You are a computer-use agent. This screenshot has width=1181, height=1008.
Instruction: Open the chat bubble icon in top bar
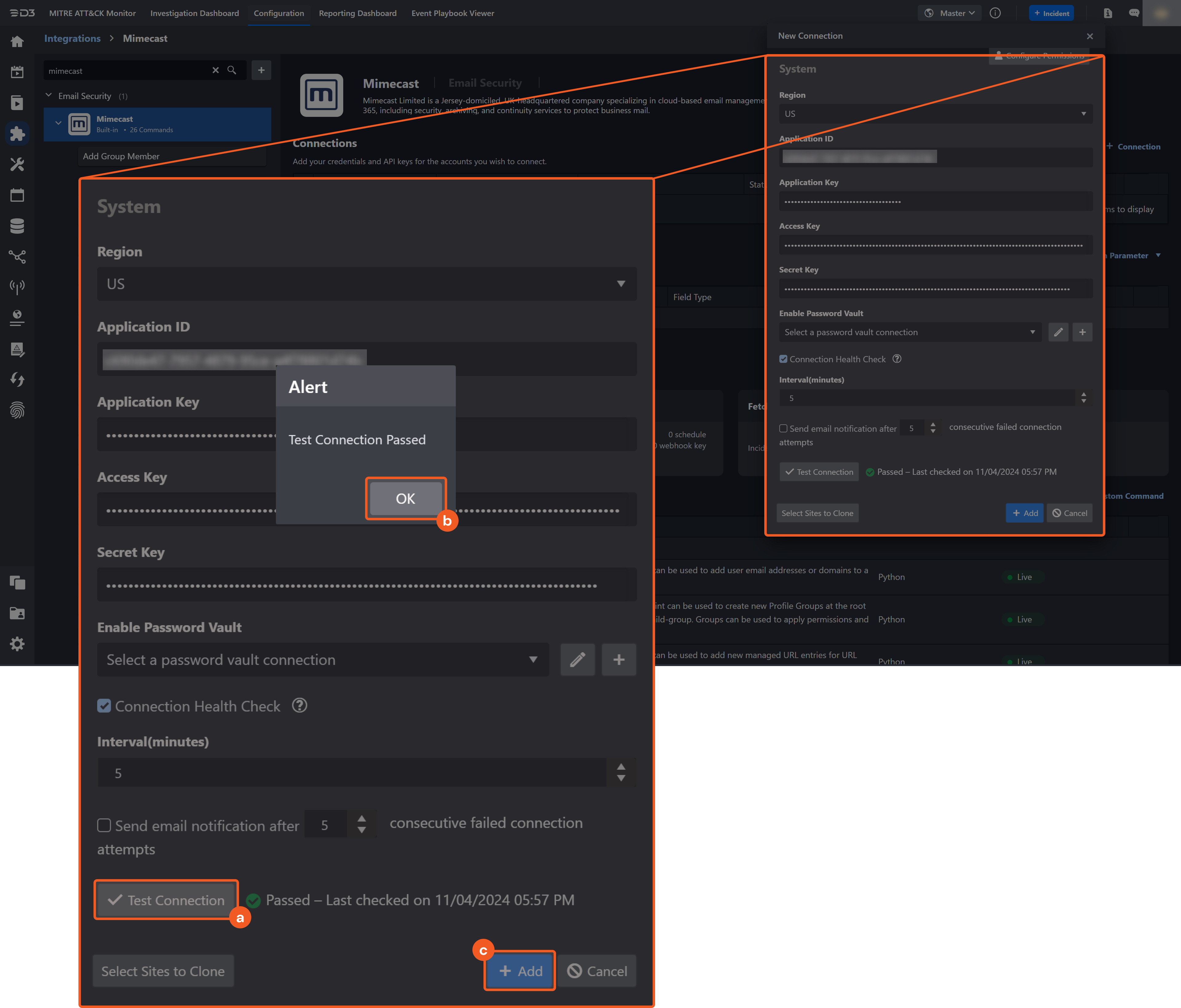pos(1134,13)
